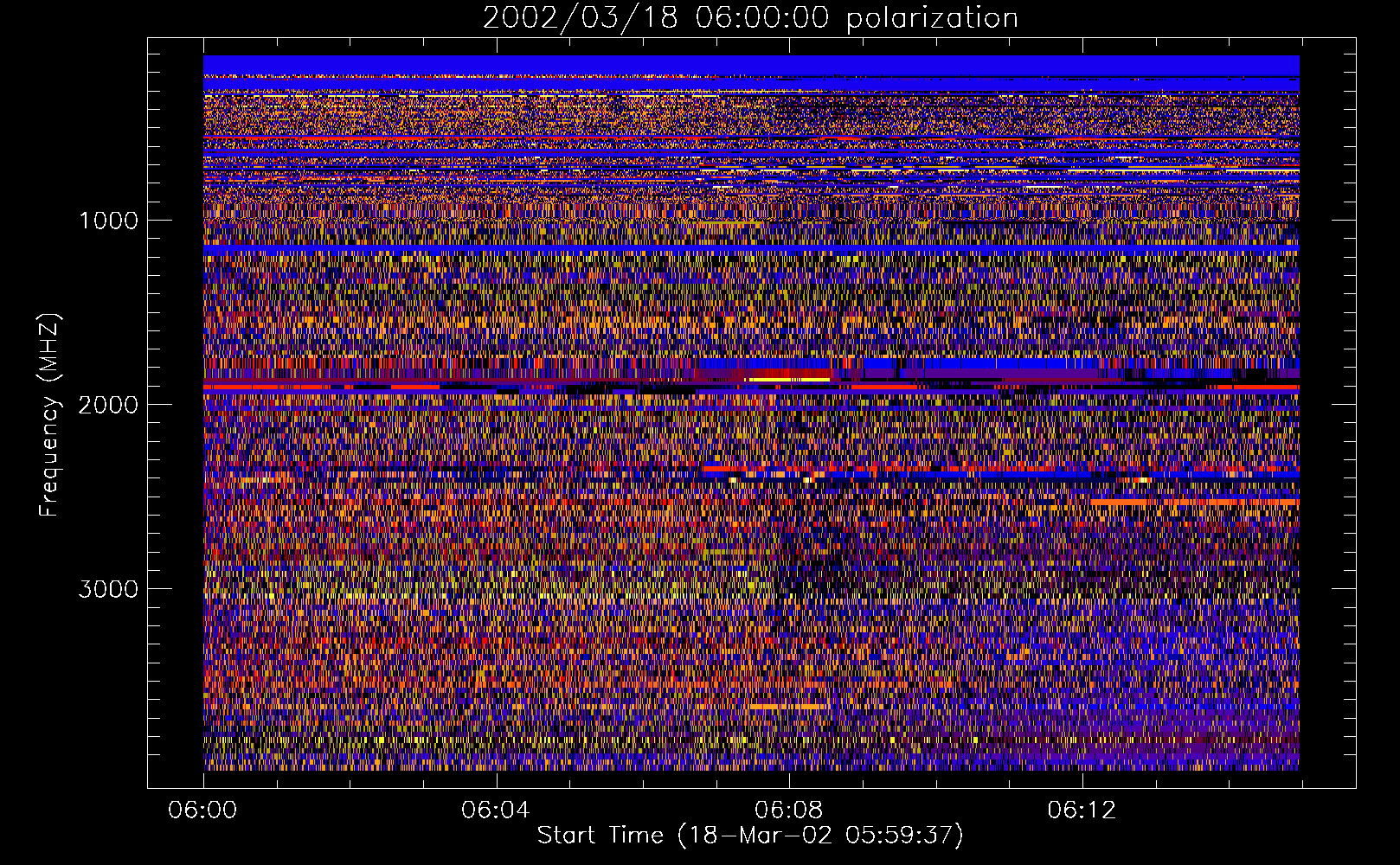Image resolution: width=1400 pixels, height=865 pixels.
Task: Click the 3000 frequency tick label
Action: pyautogui.click(x=108, y=589)
